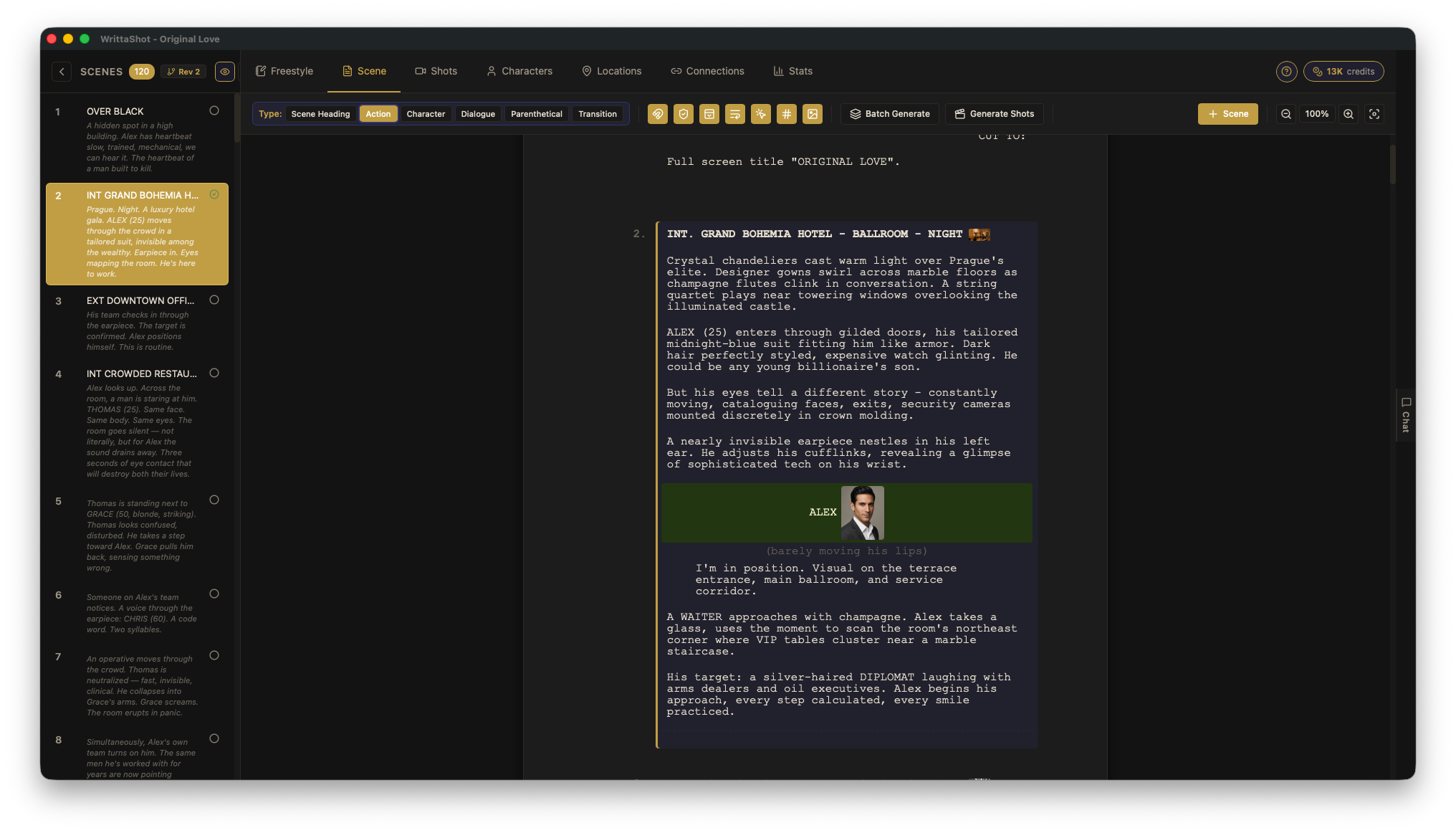
Task: Click the focus frame icon at the far right
Action: click(1374, 113)
